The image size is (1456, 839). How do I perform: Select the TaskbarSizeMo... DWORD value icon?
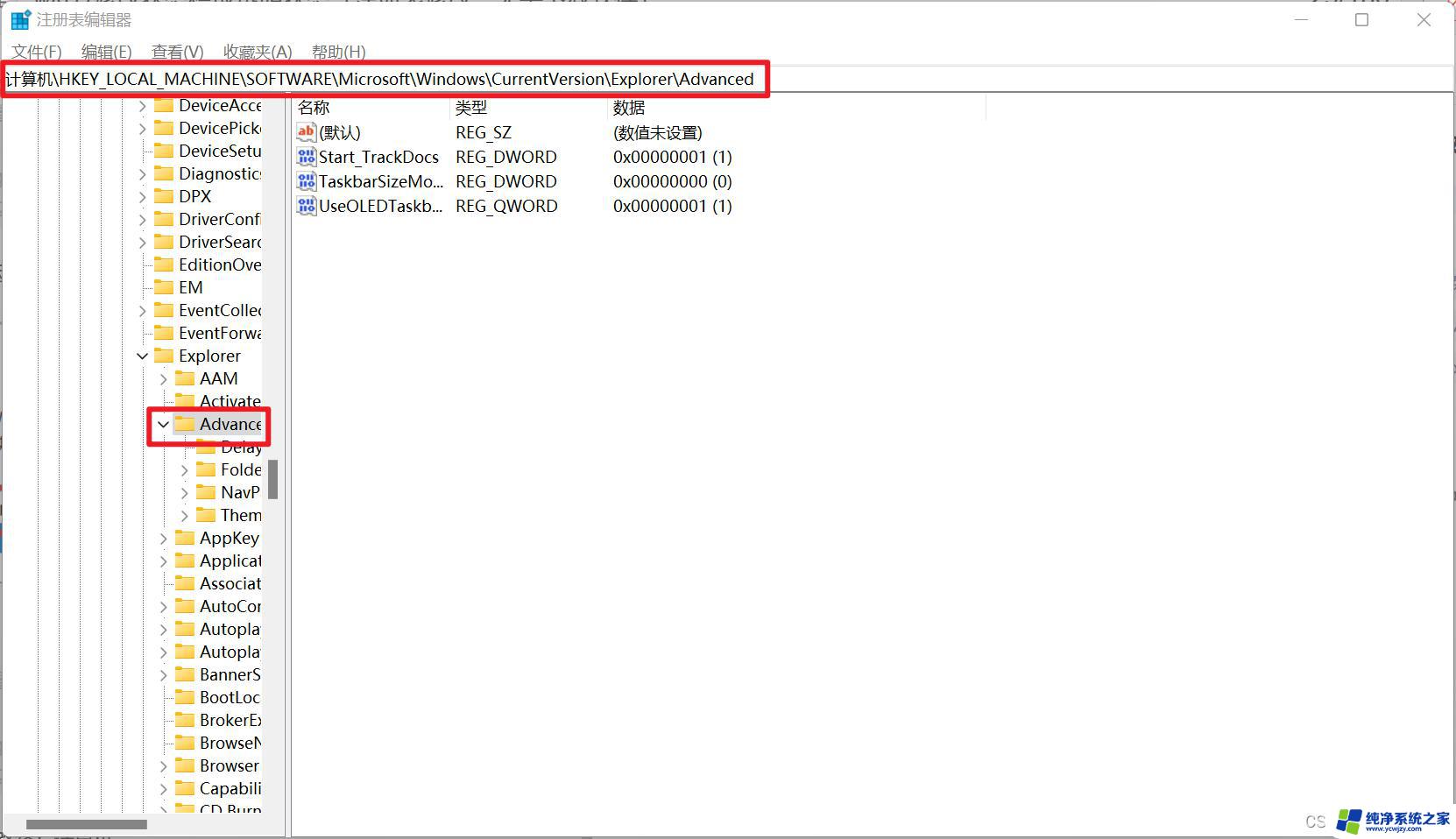306,181
